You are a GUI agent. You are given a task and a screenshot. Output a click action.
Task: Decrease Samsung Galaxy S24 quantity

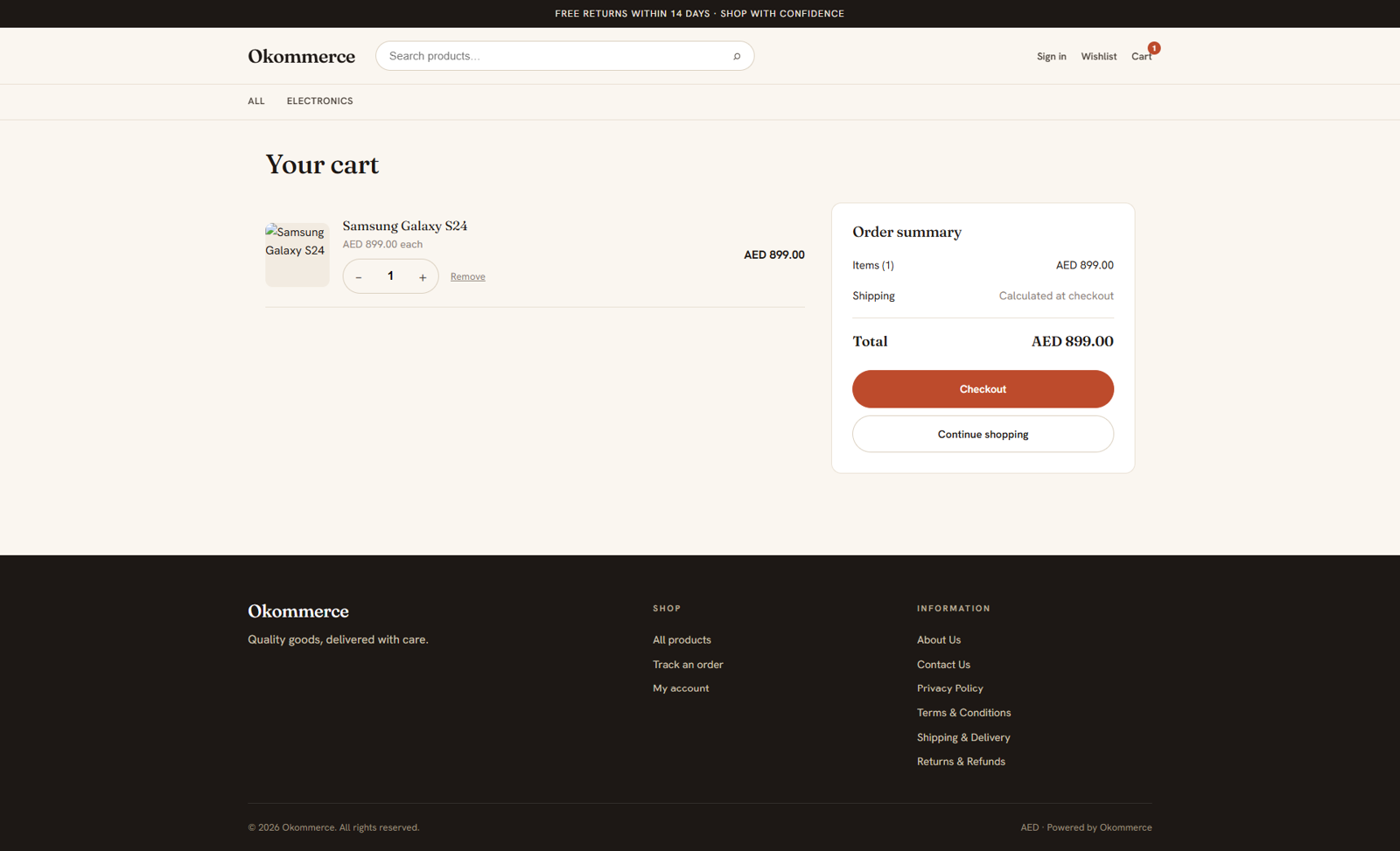[359, 276]
